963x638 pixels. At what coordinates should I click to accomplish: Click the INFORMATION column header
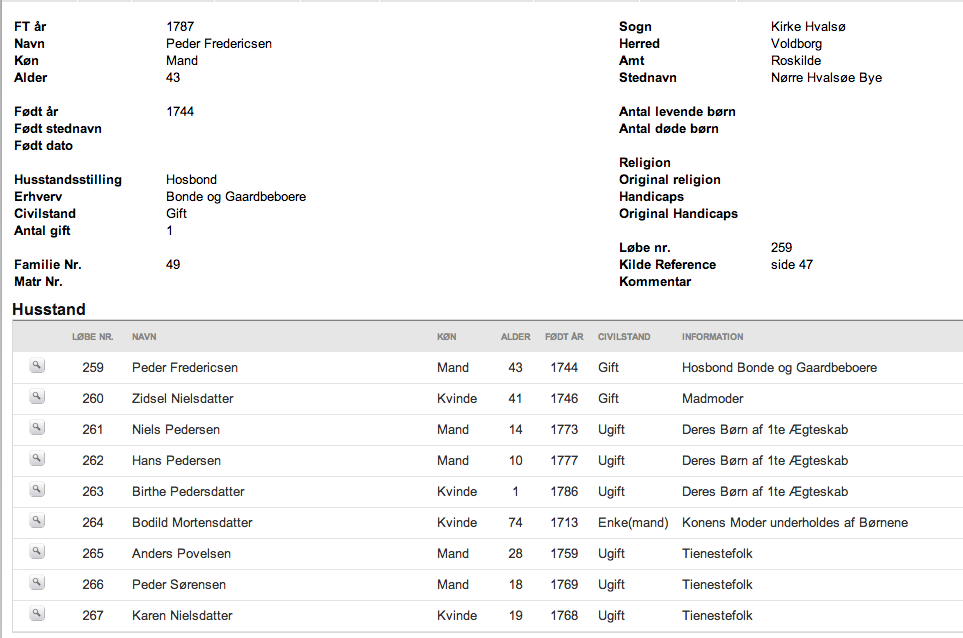tap(712, 337)
